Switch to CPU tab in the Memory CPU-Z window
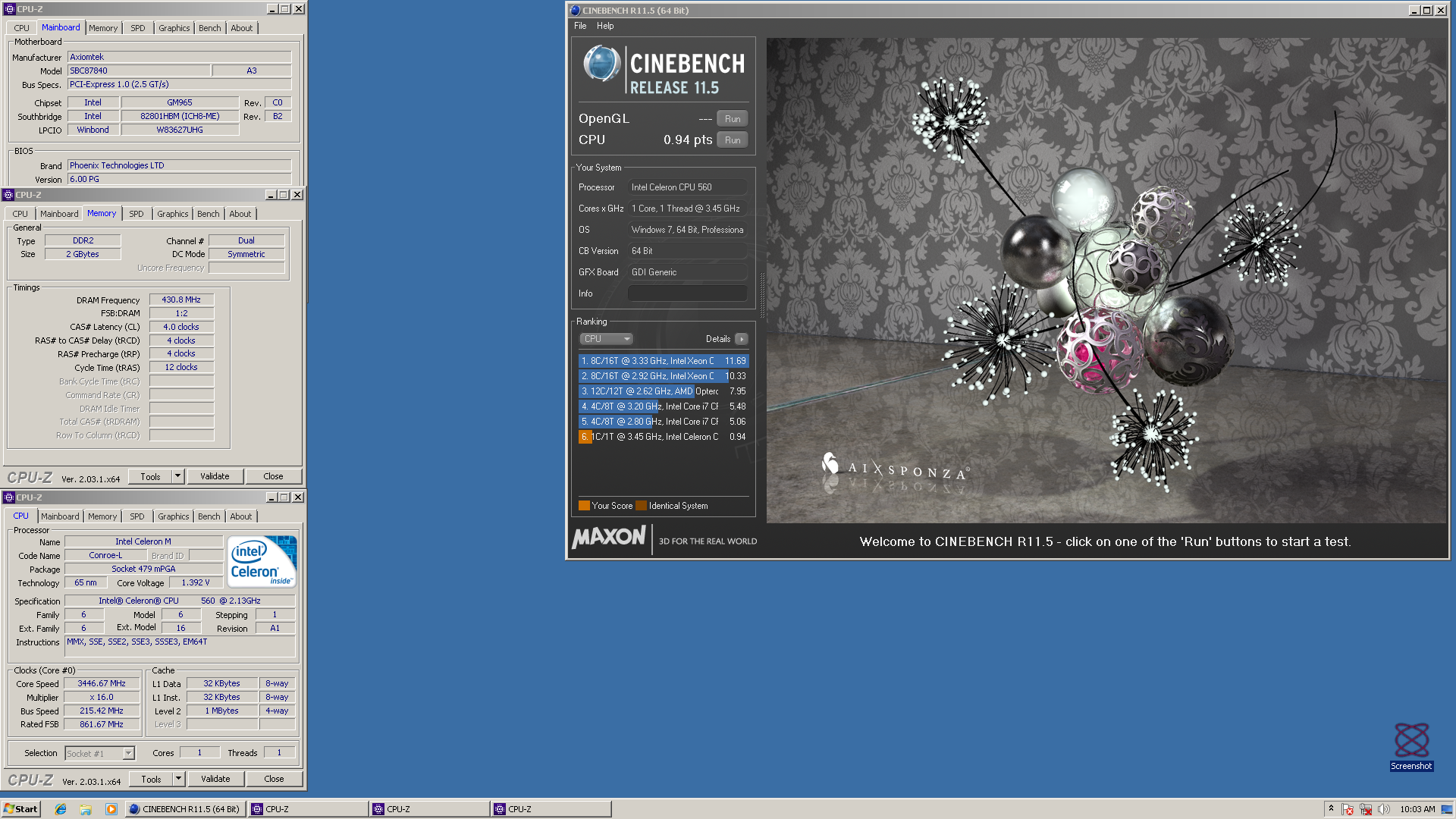1456x819 pixels. 20,214
